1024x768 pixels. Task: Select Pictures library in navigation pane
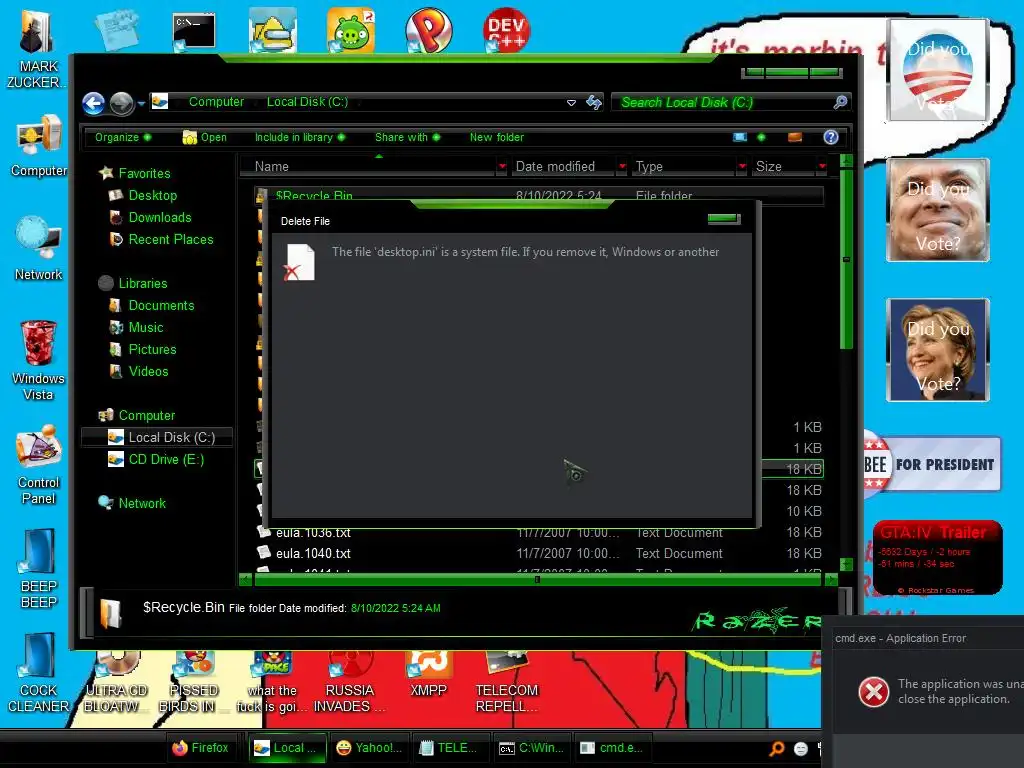(x=152, y=349)
